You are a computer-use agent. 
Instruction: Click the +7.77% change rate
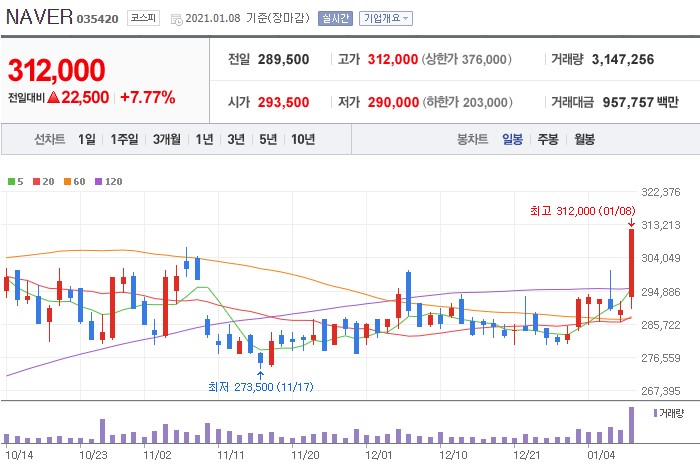[x=147, y=97]
